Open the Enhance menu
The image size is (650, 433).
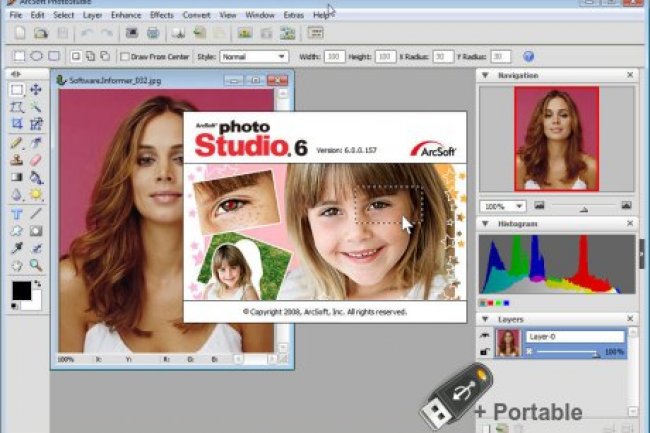[126, 16]
